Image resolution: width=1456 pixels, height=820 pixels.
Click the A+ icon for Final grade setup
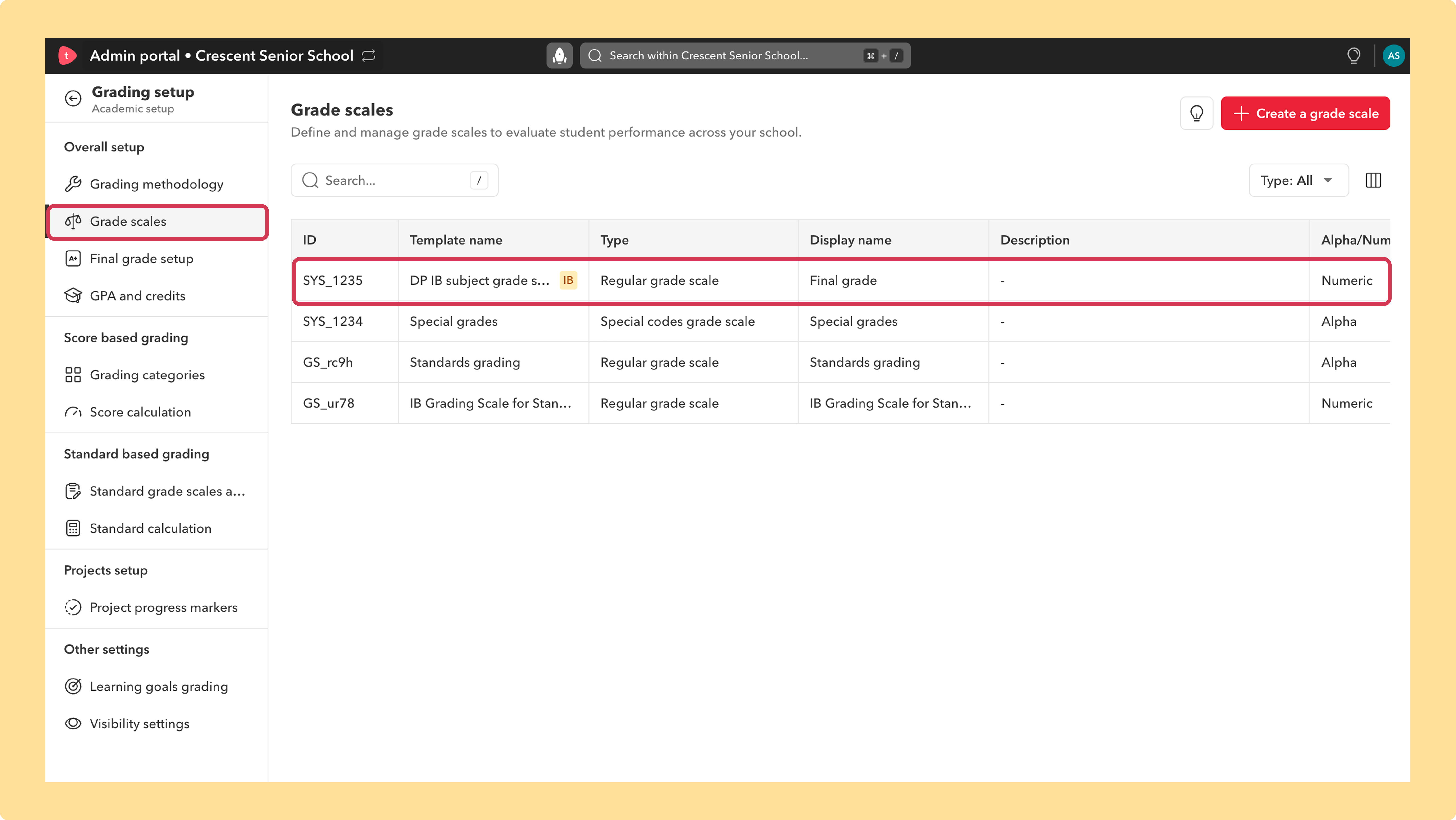pyautogui.click(x=73, y=259)
